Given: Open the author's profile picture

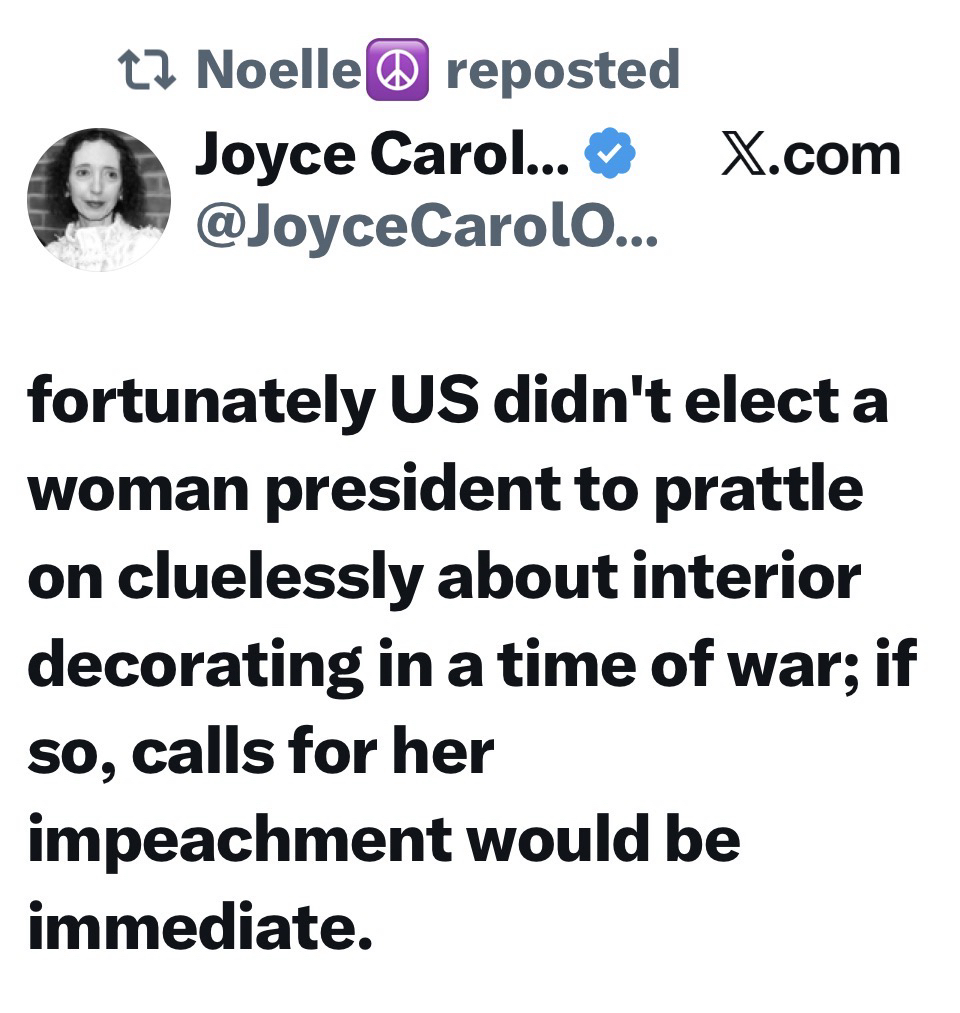Looking at the screenshot, I should (99, 199).
